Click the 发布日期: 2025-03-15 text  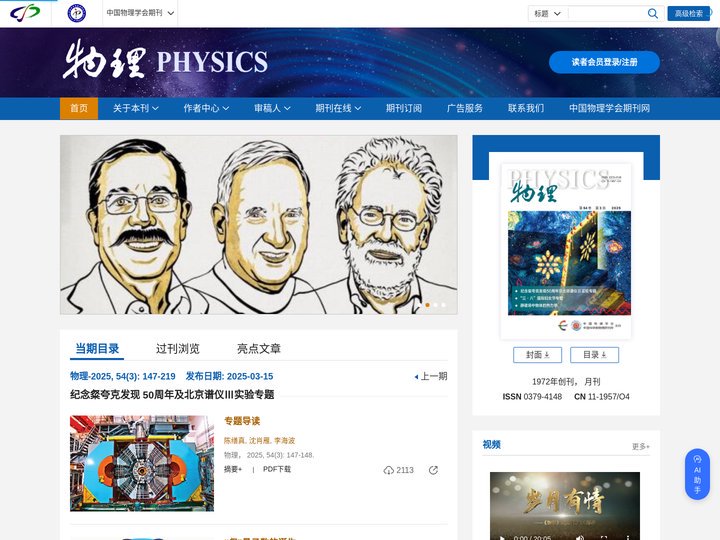[229, 377]
